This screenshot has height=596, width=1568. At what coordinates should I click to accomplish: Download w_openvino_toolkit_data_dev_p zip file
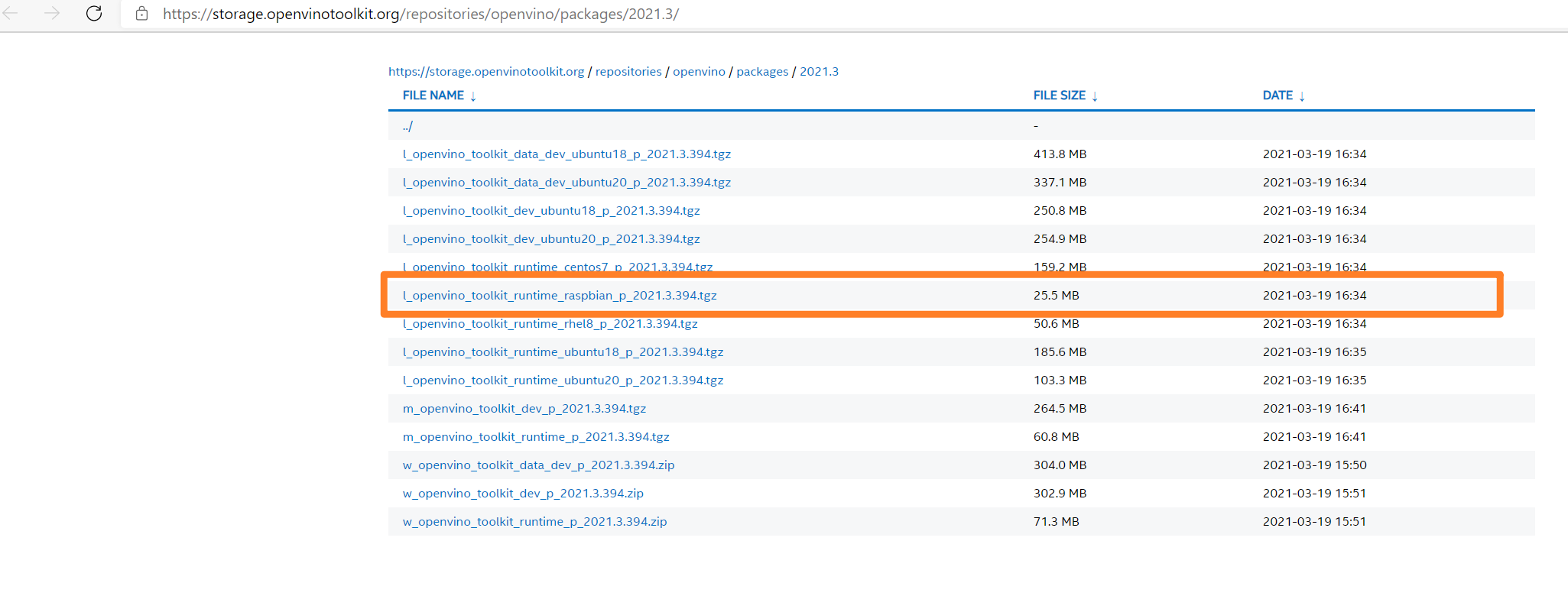pos(539,465)
